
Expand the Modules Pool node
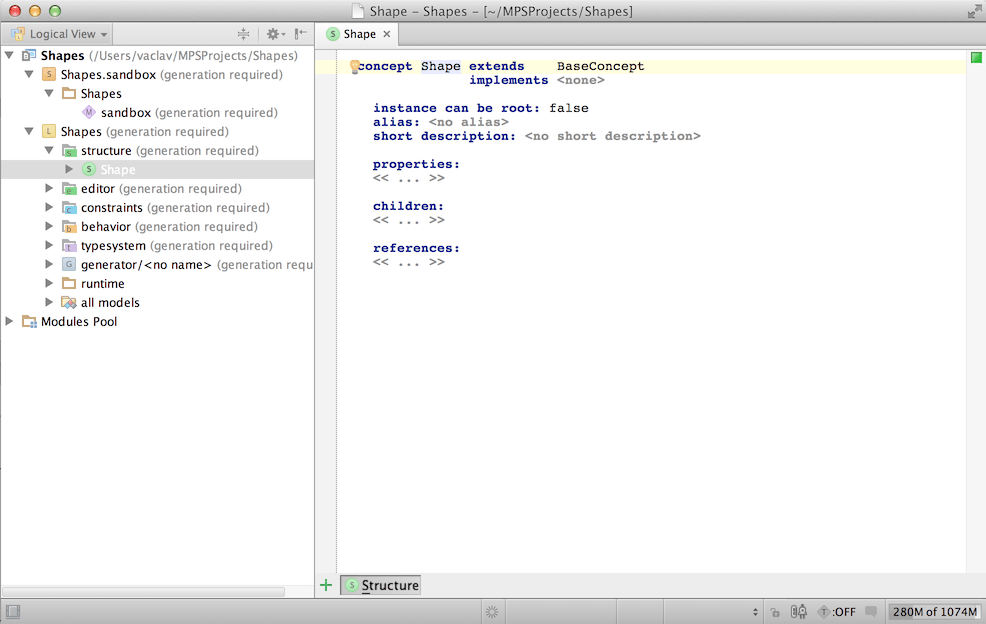pyautogui.click(x=10, y=322)
